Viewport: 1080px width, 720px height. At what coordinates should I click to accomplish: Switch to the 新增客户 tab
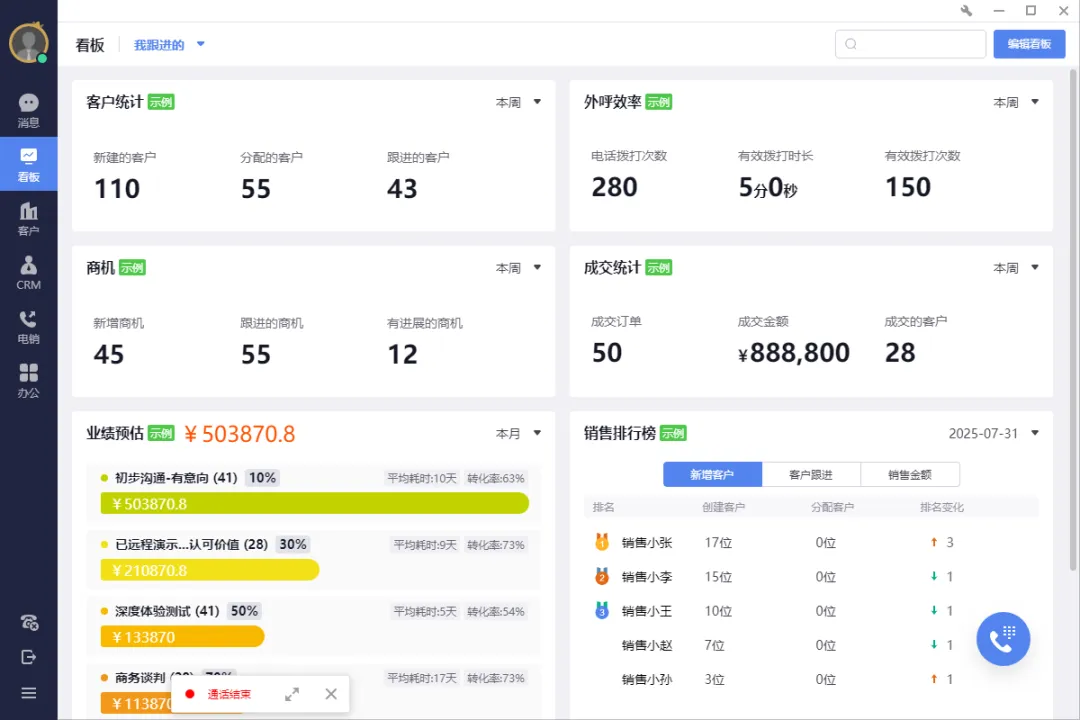click(712, 475)
